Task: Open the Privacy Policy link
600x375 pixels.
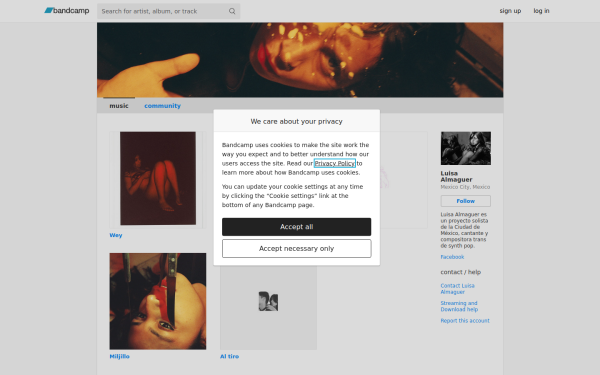Action: pos(335,163)
